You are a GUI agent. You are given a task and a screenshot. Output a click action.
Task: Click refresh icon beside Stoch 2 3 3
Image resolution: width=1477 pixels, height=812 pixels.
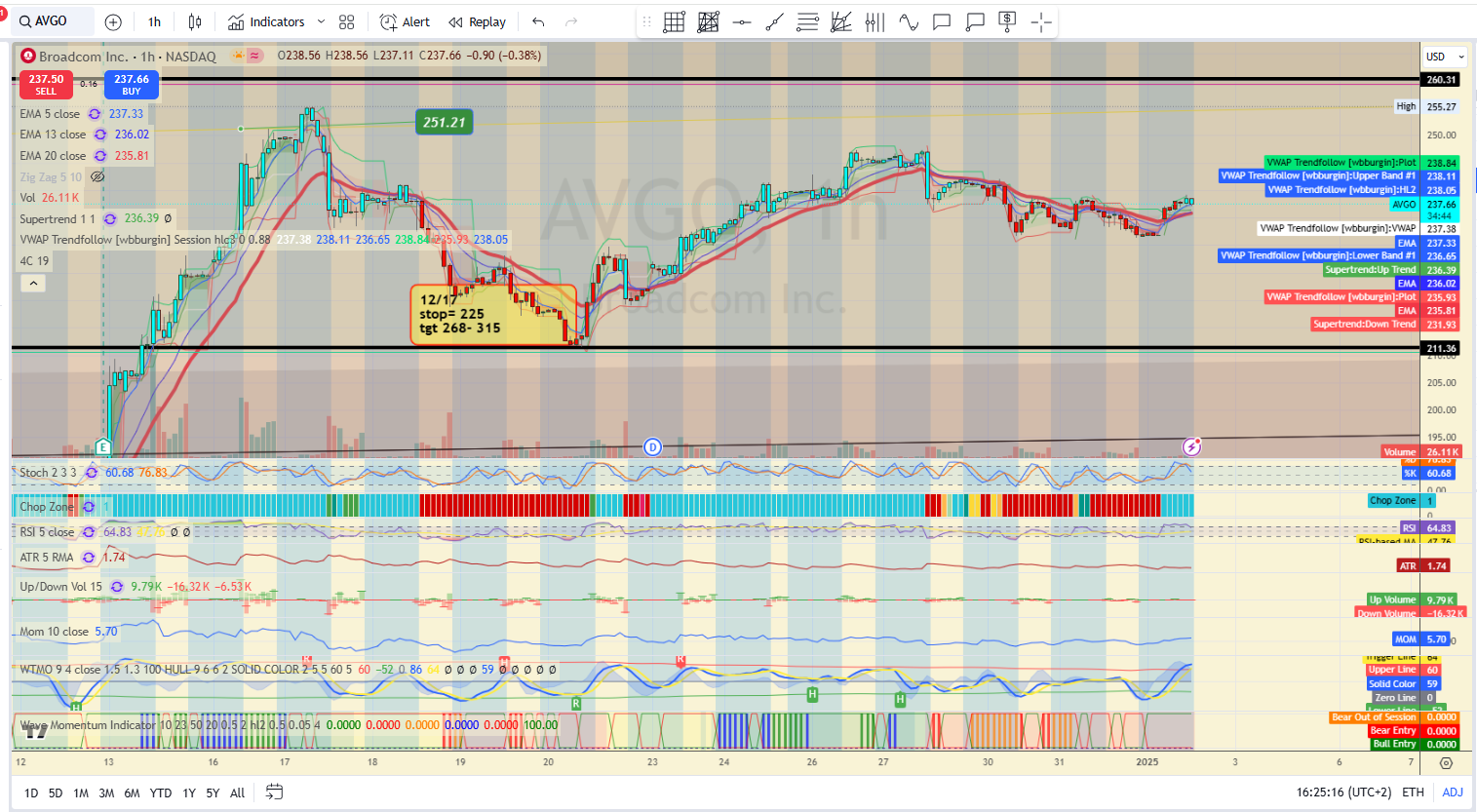(x=91, y=473)
